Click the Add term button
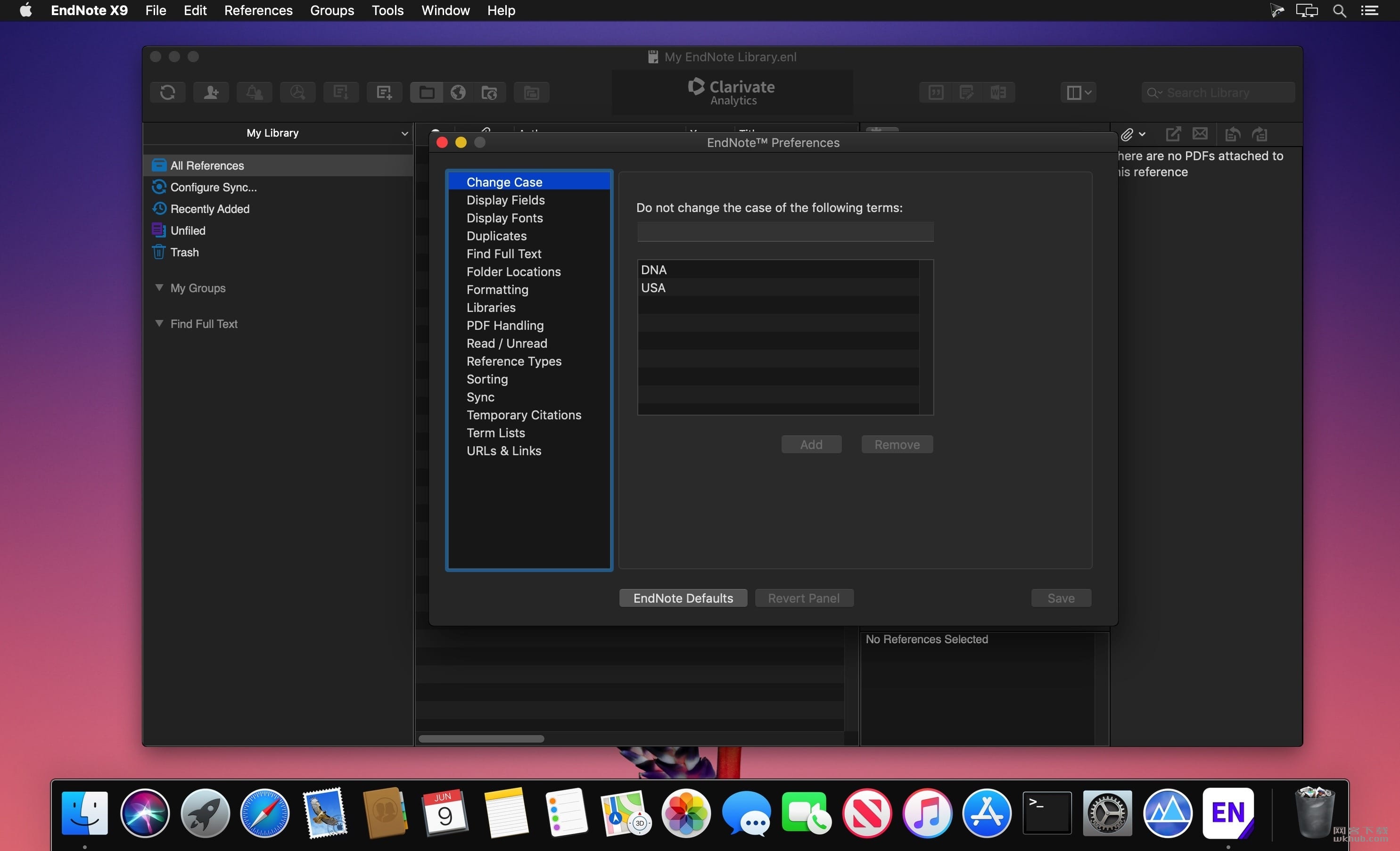Viewport: 1400px width, 851px height. point(811,444)
